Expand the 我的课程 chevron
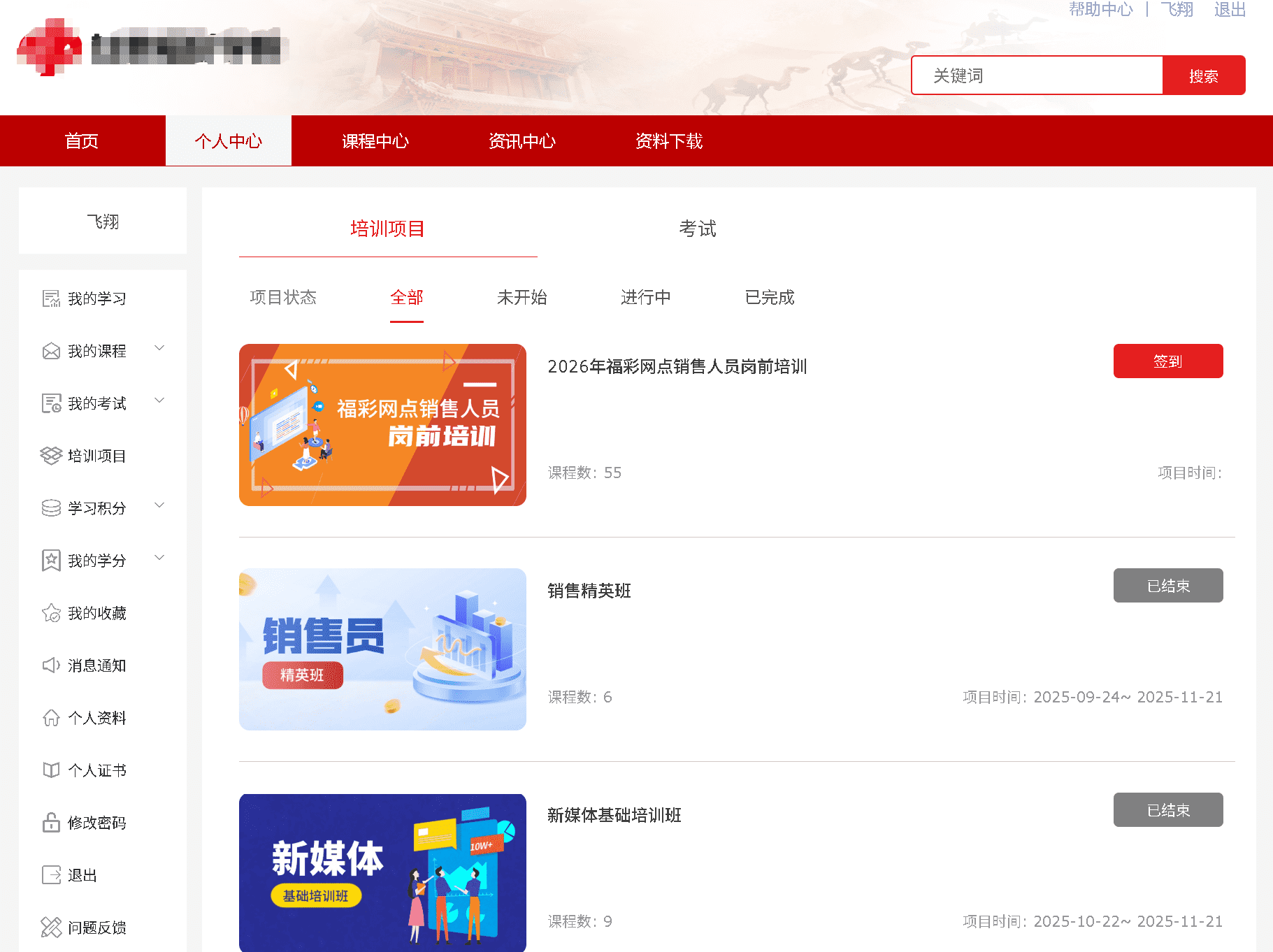 click(x=159, y=348)
